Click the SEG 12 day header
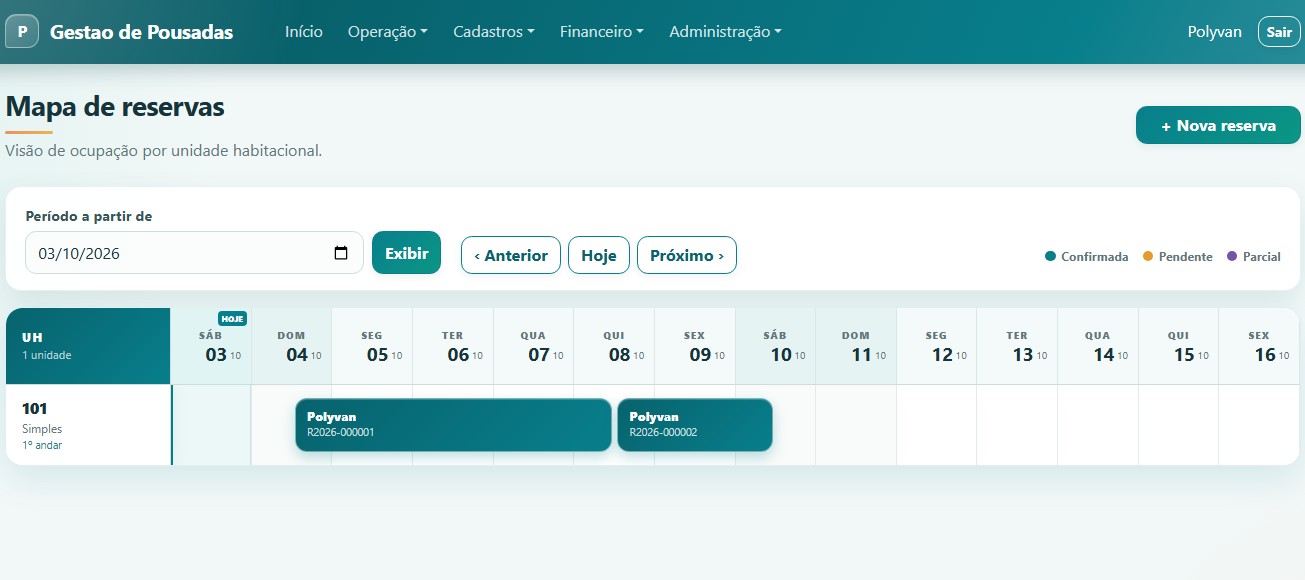The image size is (1305, 580). (937, 347)
